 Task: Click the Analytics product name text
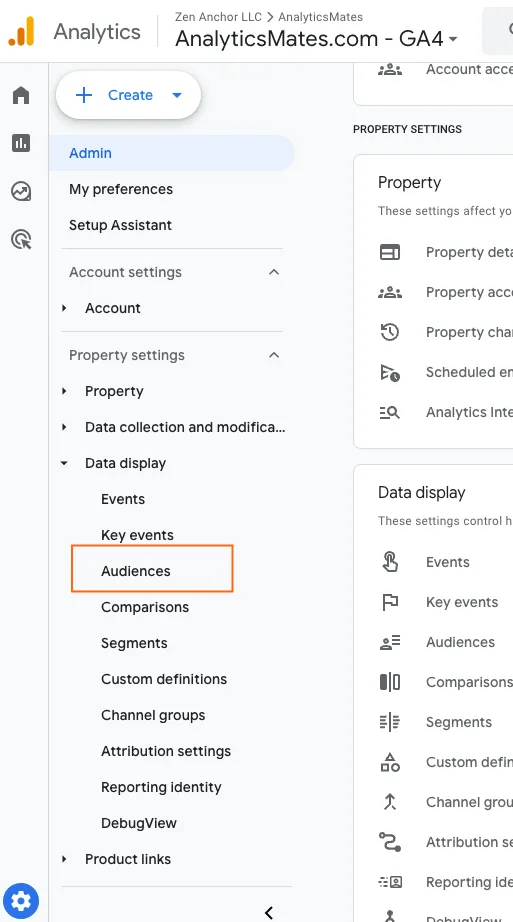[97, 31]
